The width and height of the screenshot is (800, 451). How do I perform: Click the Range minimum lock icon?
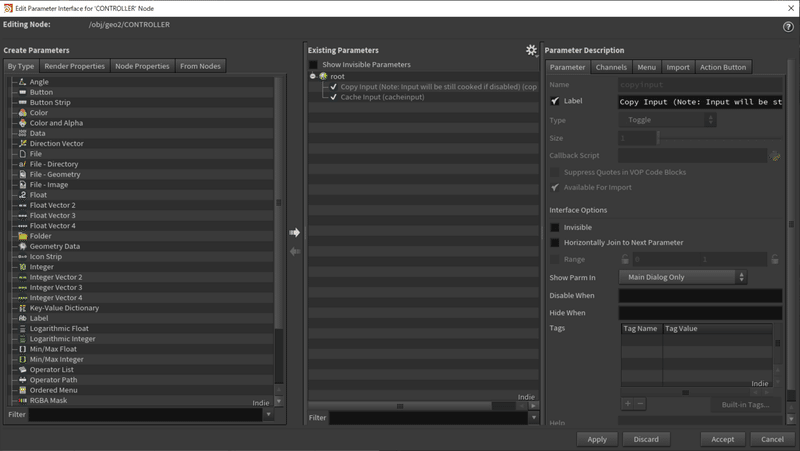(x=625, y=259)
